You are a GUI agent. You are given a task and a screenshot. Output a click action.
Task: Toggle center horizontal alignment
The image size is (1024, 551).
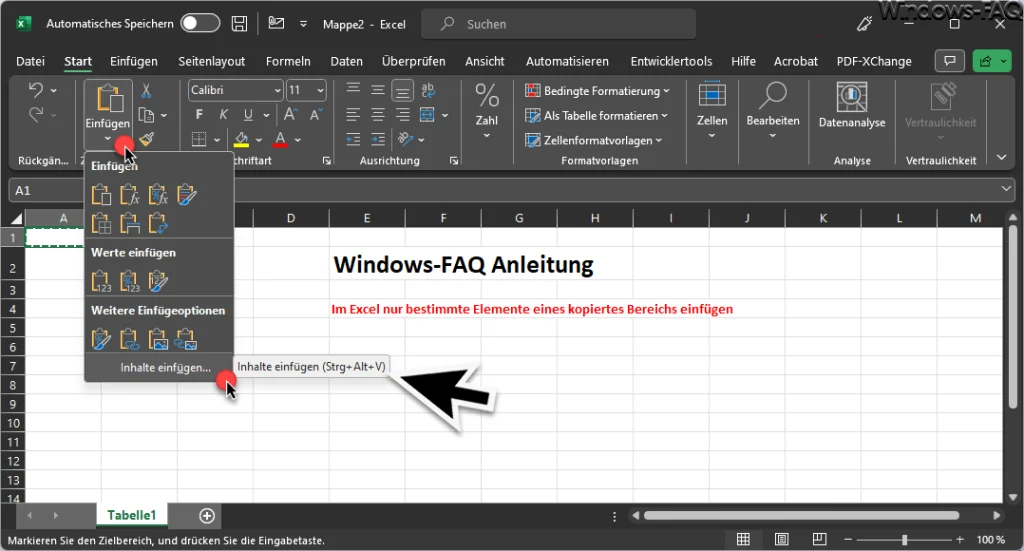click(378, 115)
